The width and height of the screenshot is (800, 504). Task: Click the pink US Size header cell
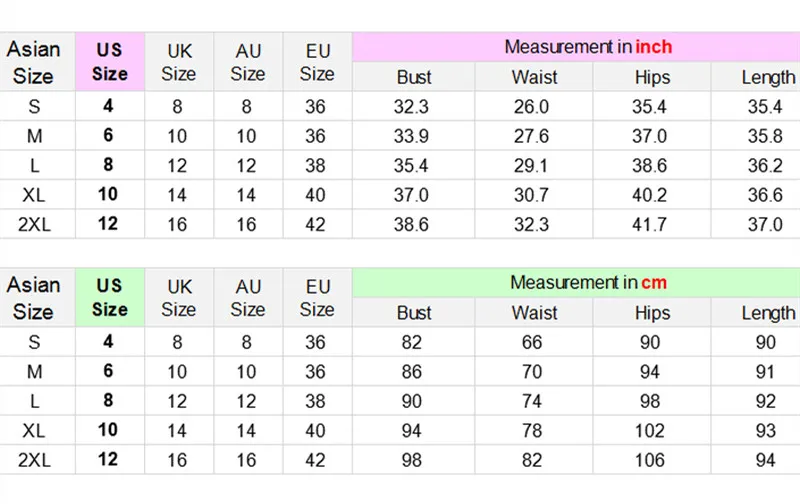click(110, 61)
